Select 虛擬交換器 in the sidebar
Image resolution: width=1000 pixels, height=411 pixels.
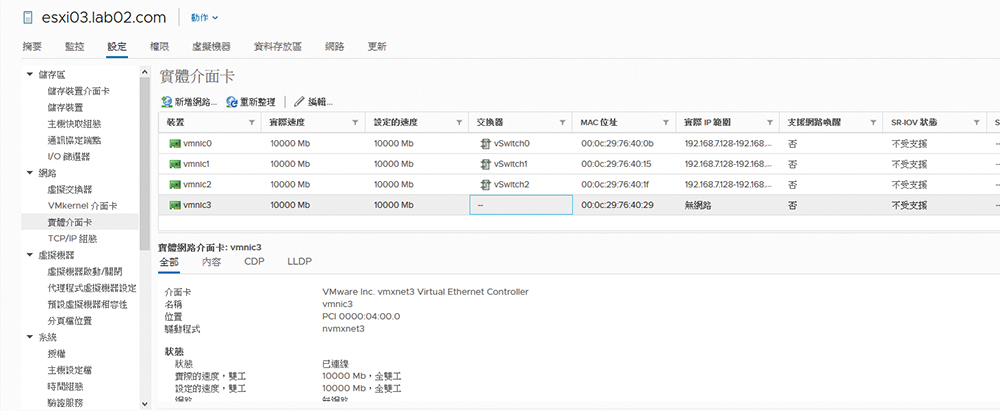click(70, 190)
